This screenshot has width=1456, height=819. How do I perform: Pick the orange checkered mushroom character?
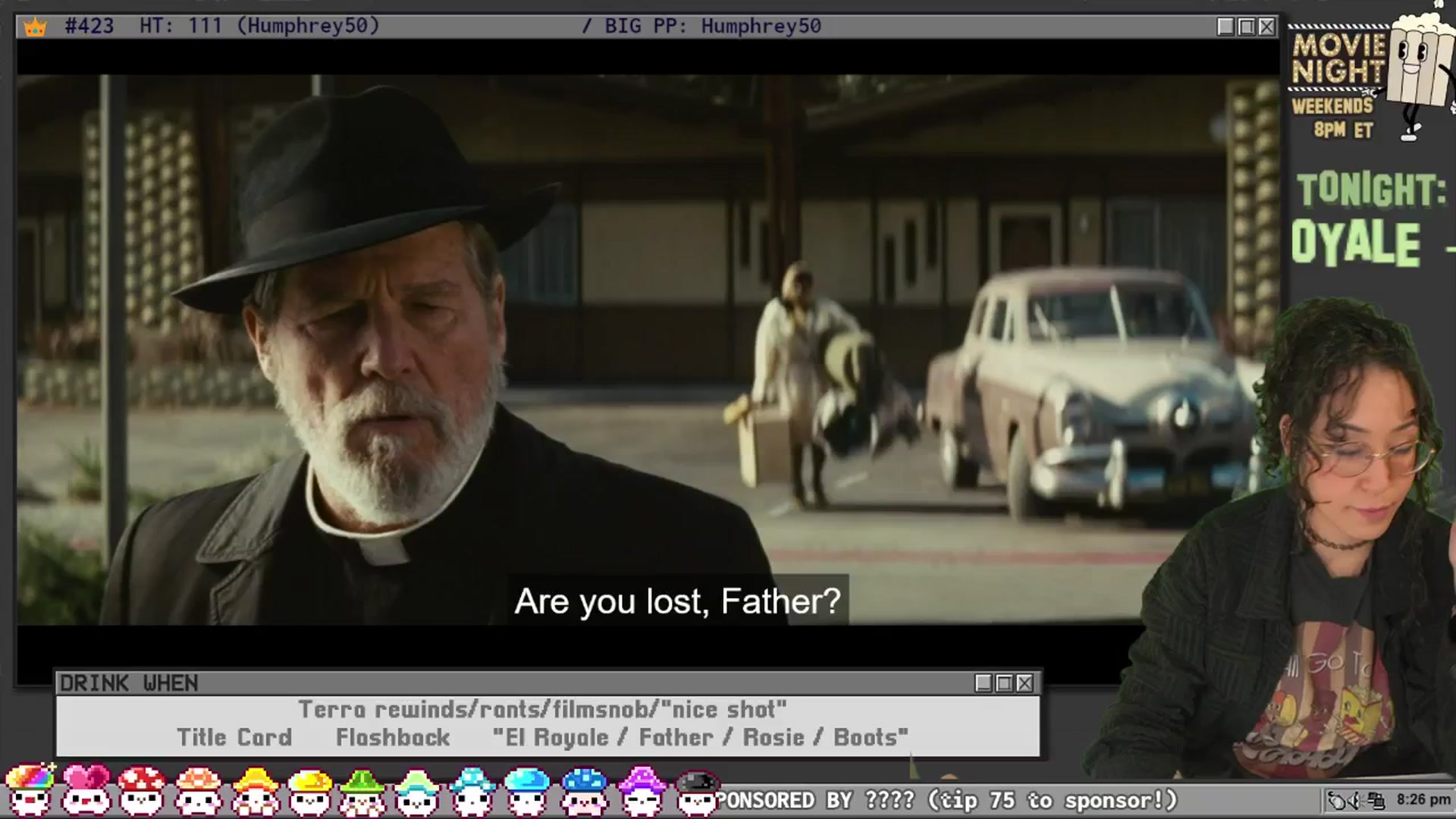[x=198, y=790]
